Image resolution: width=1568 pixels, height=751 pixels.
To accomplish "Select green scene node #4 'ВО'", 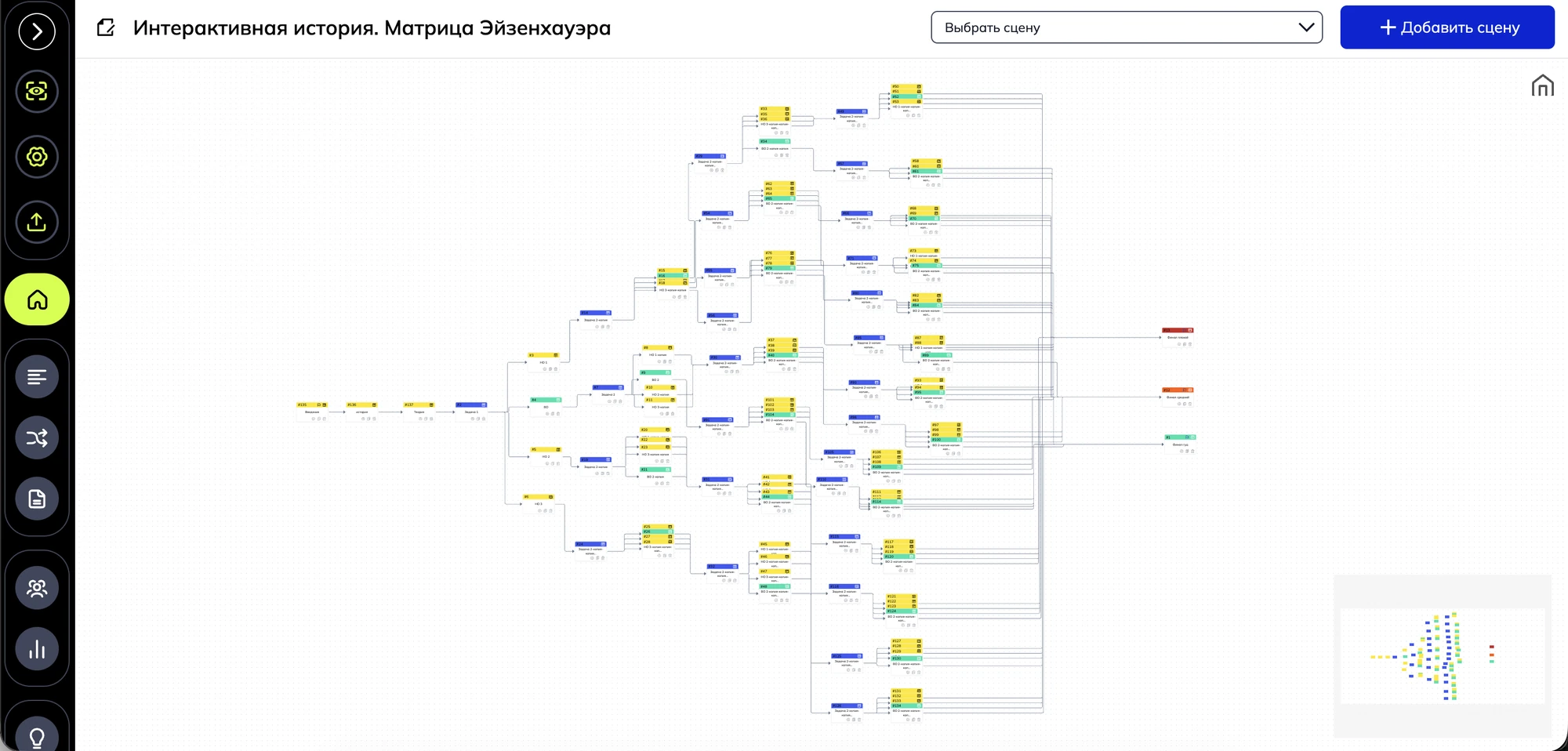I will click(x=546, y=406).
